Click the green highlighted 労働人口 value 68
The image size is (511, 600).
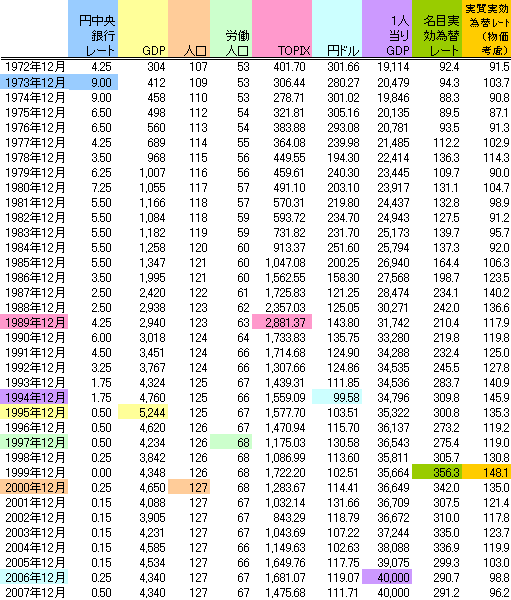click(x=231, y=442)
